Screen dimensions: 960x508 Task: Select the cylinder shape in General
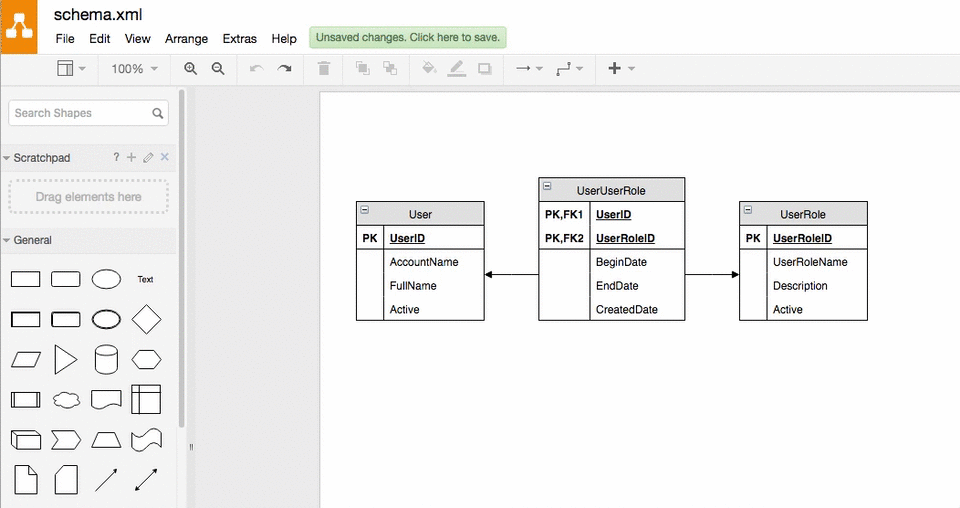(106, 360)
